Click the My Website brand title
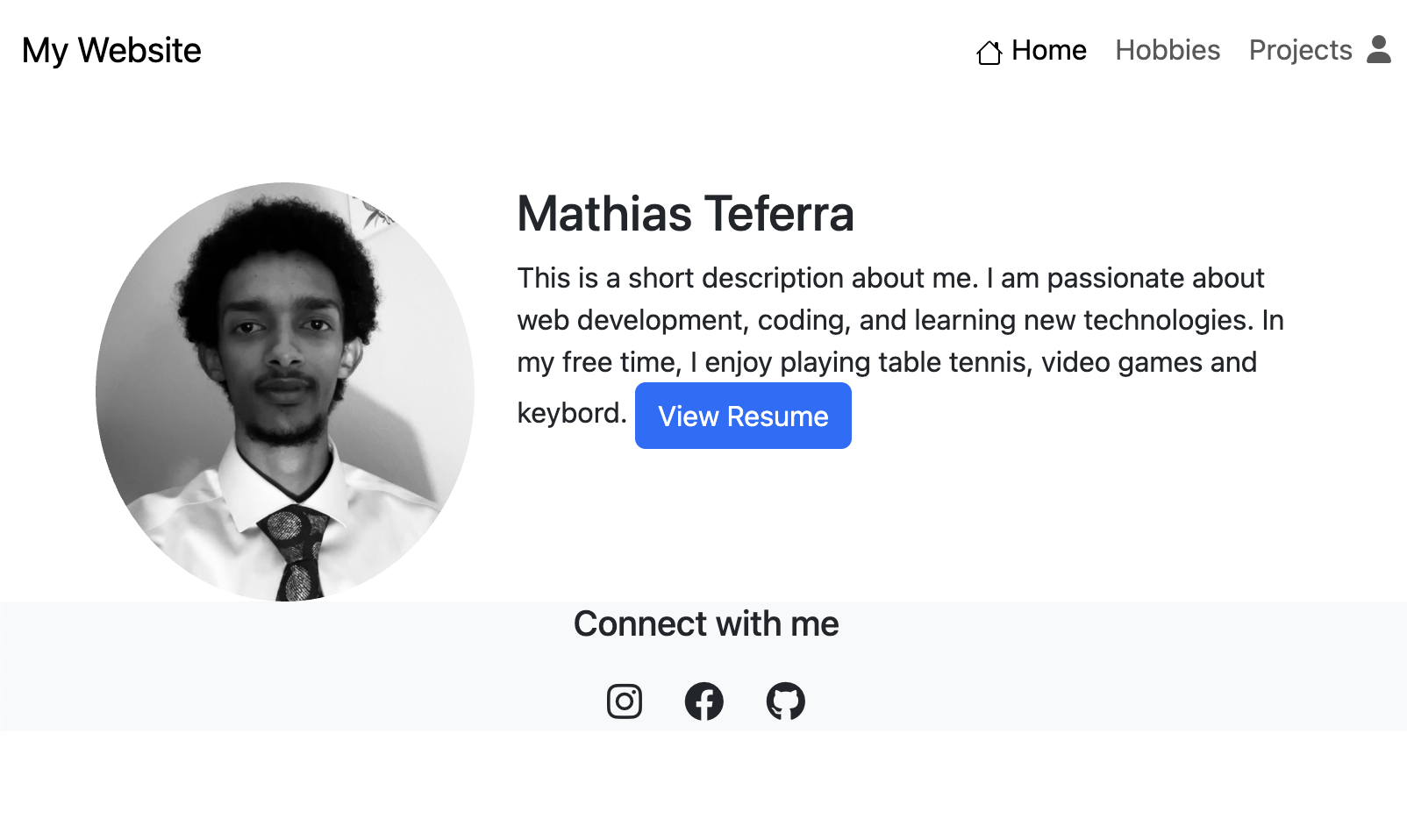 coord(111,50)
